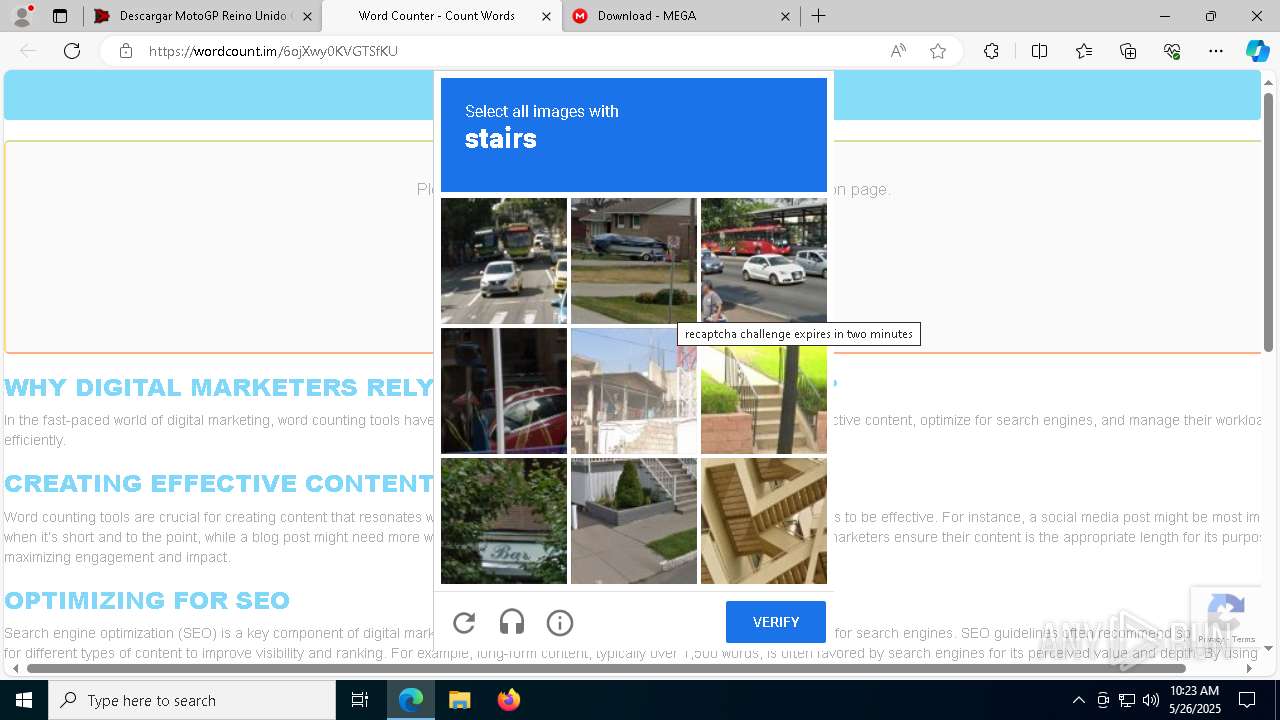Open Microsoft Edge from taskbar

click(411, 700)
